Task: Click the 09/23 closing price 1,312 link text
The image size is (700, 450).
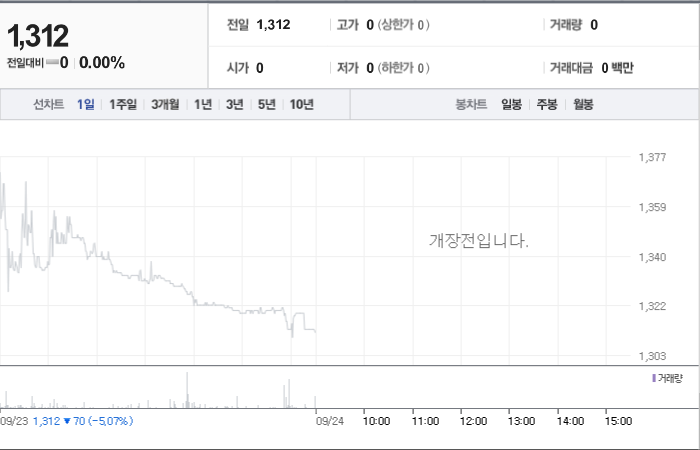Action: [46, 421]
